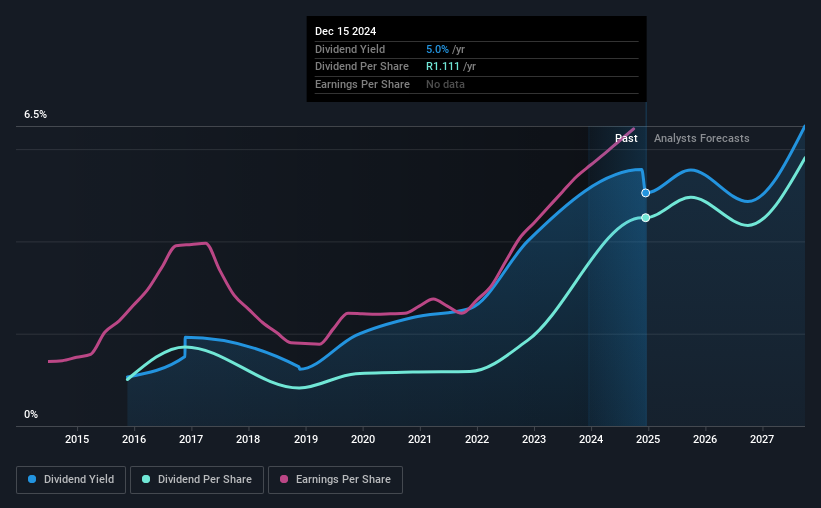
Task: Select the 2018 x-axis label
Action: (x=248, y=439)
